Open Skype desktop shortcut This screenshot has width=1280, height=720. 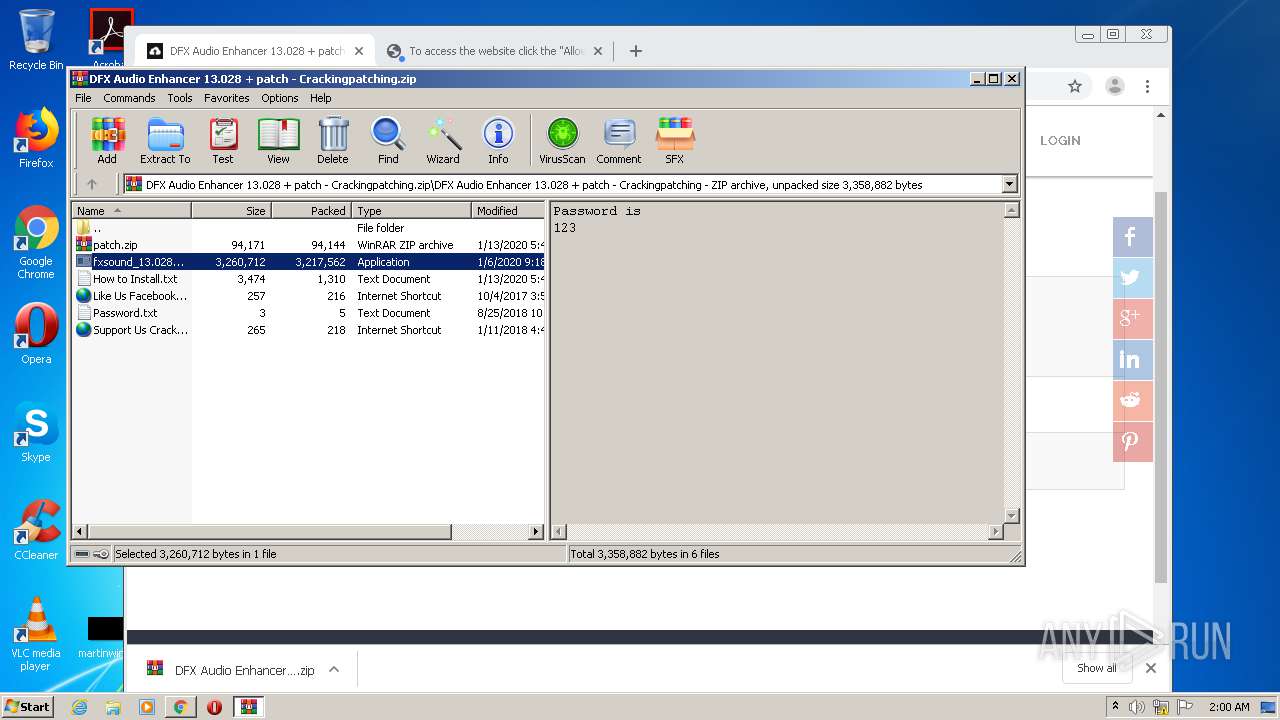tap(36, 433)
